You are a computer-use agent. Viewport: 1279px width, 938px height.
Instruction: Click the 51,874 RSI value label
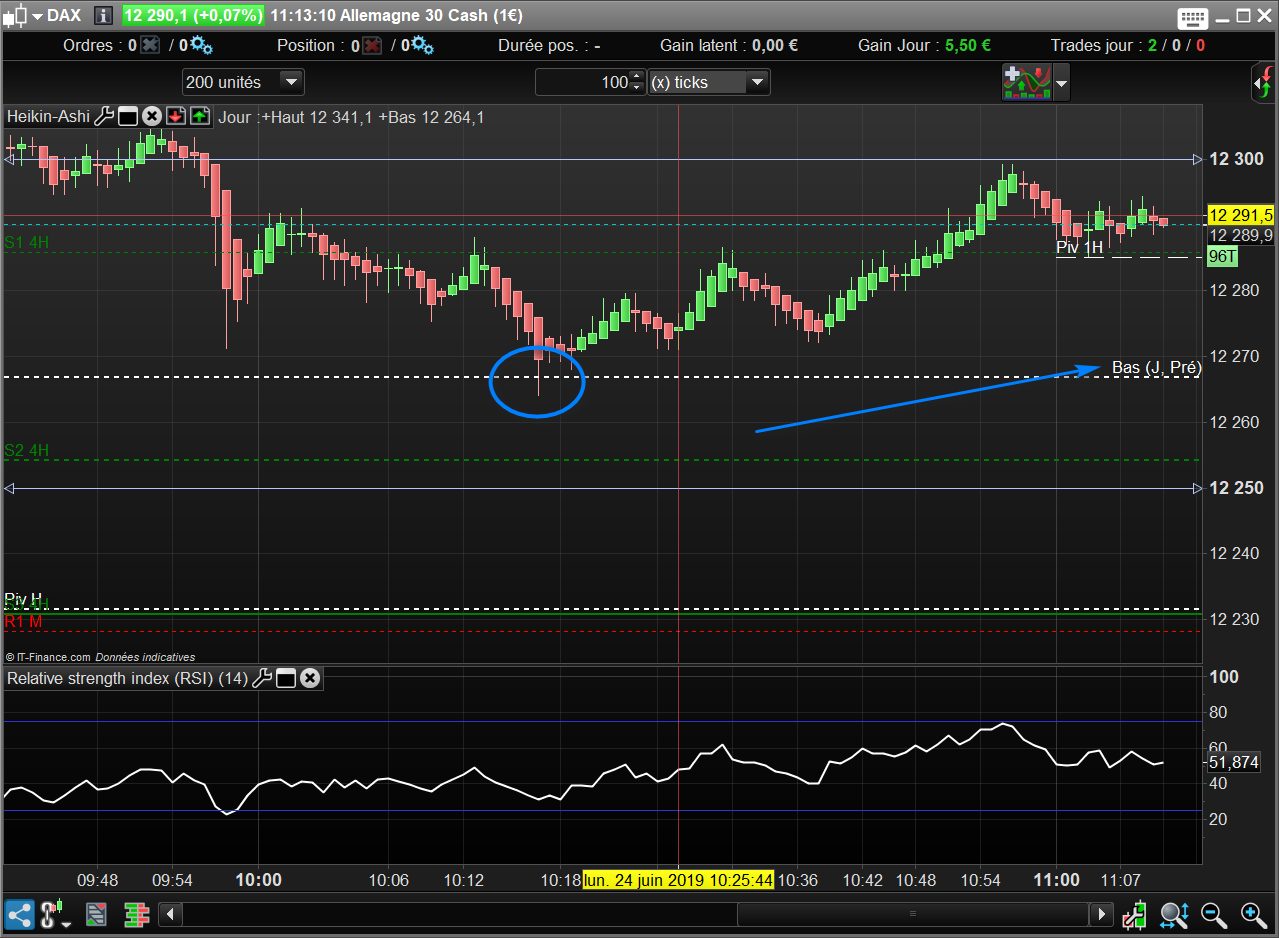pyautogui.click(x=1234, y=762)
